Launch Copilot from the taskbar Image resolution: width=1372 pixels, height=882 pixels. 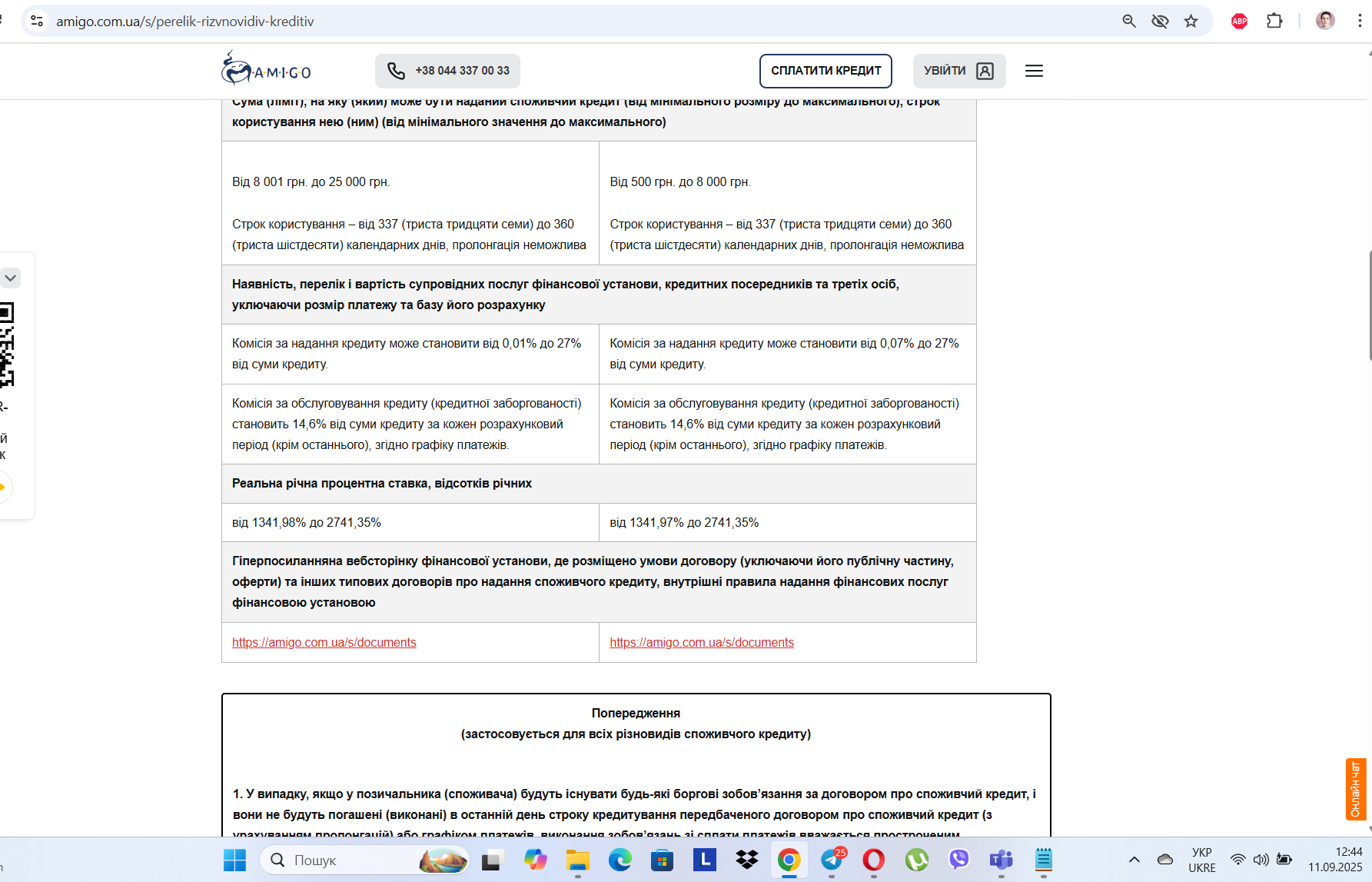535,860
